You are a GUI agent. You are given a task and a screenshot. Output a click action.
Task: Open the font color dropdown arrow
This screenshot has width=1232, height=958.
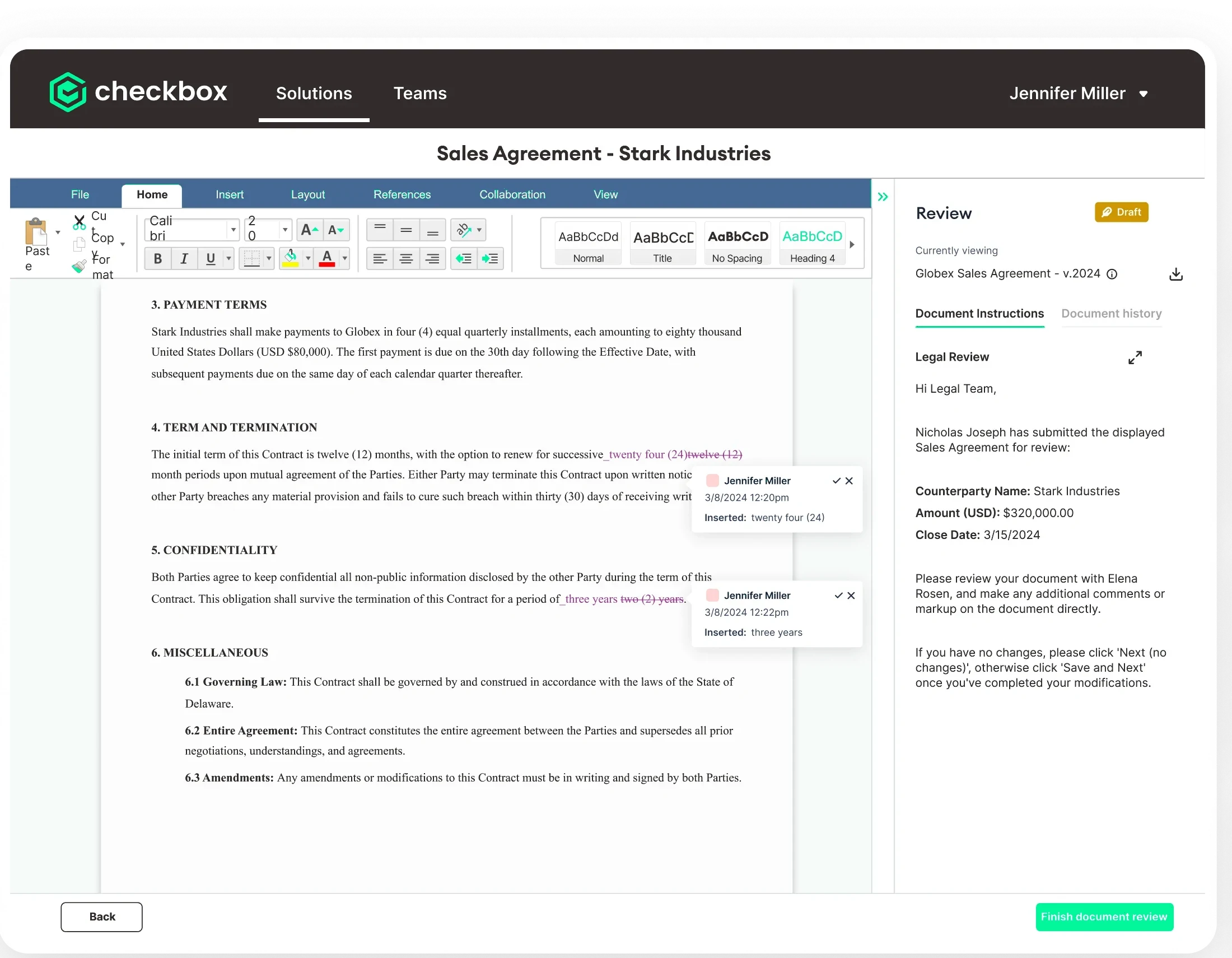[x=344, y=259]
